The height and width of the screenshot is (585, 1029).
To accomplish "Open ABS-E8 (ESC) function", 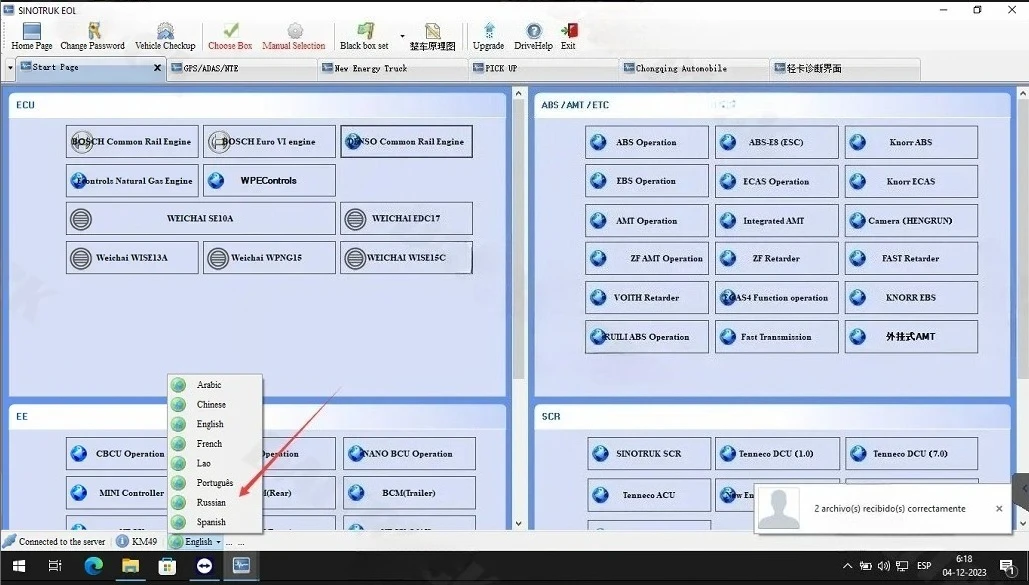I will click(x=776, y=142).
